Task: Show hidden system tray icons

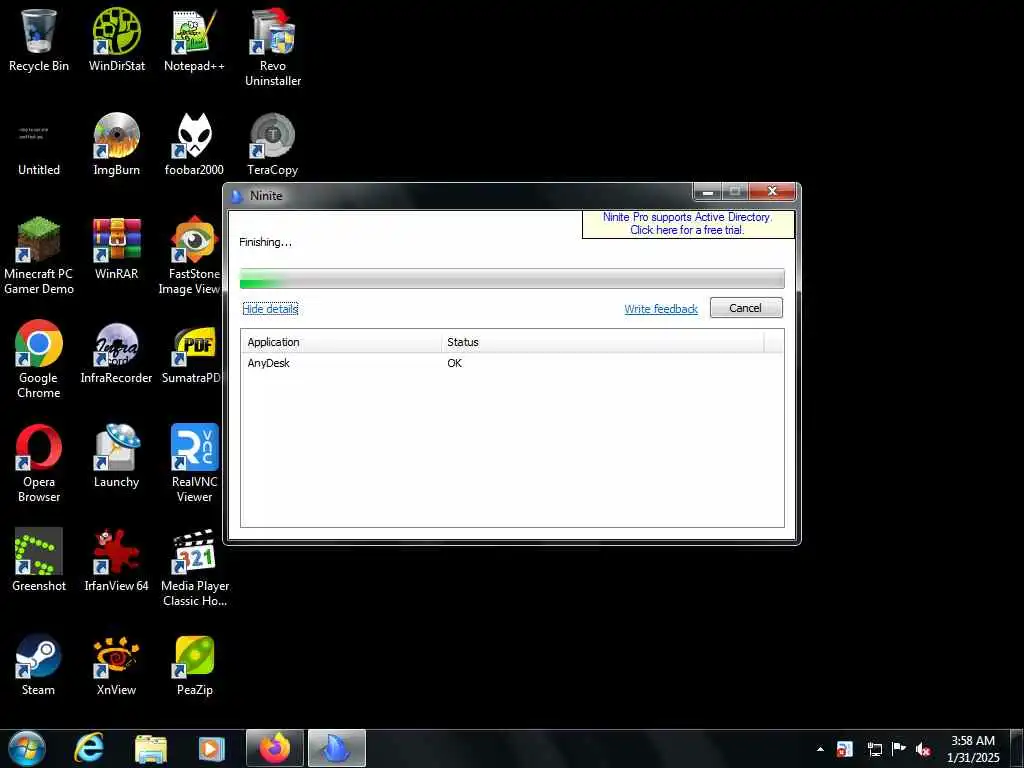Action: click(x=820, y=749)
